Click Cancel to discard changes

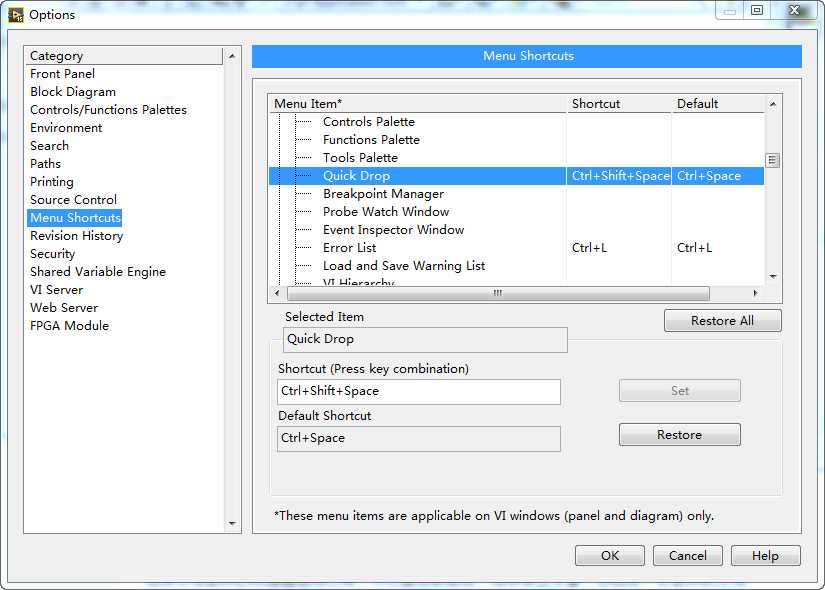[687, 556]
